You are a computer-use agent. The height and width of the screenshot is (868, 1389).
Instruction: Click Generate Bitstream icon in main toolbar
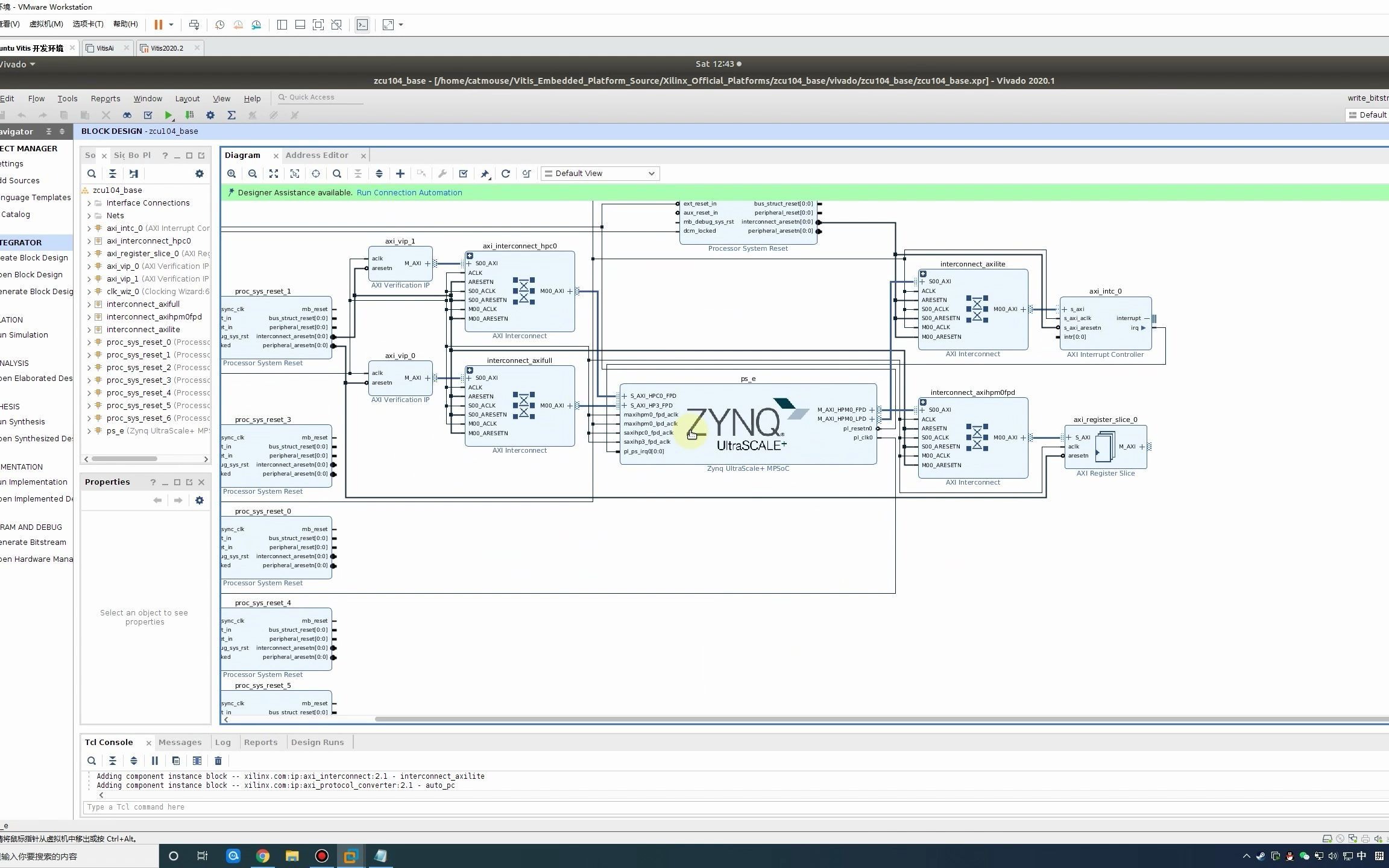coord(189,115)
